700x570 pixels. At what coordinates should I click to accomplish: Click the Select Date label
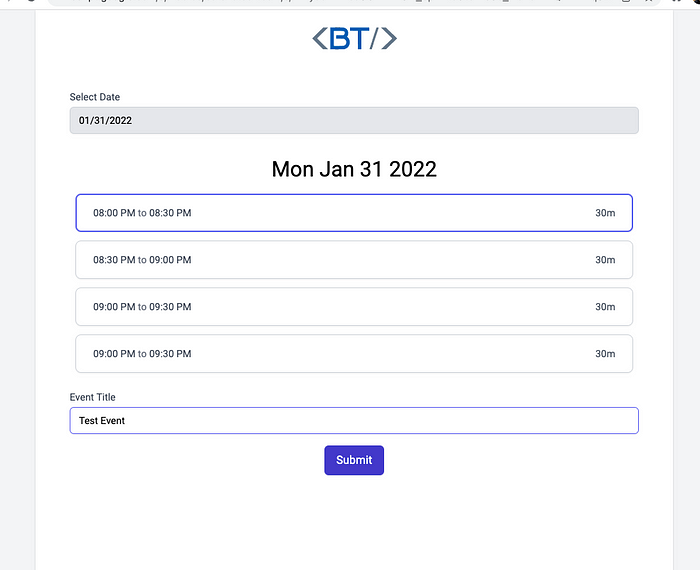point(95,97)
